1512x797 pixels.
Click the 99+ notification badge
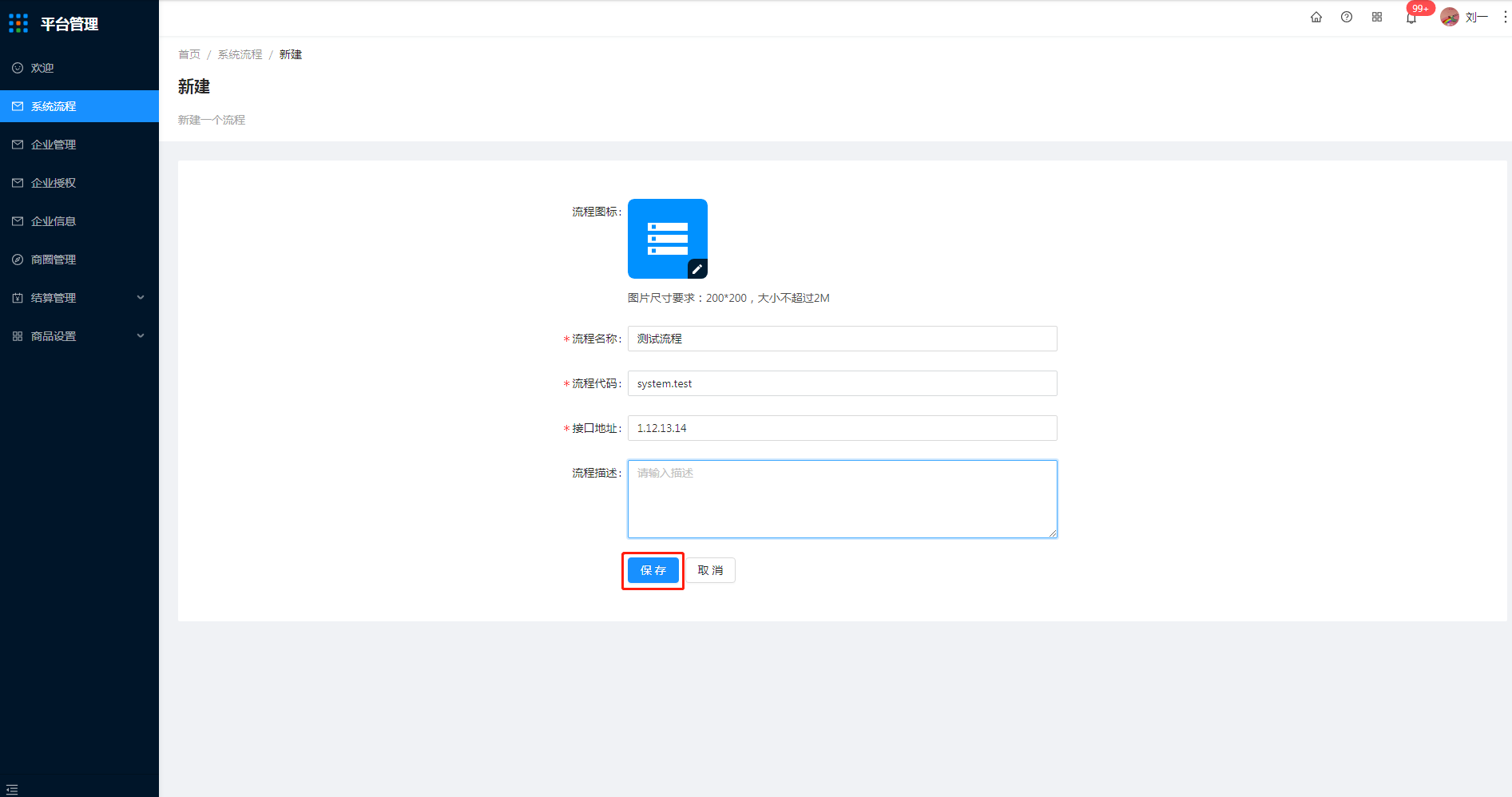(1420, 8)
